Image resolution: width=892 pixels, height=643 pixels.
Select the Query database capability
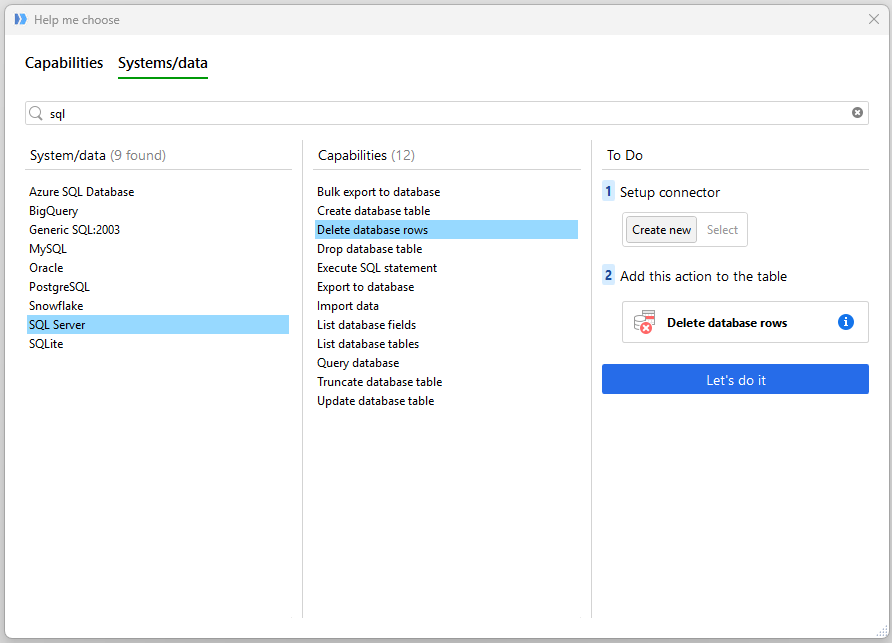pyautogui.click(x=358, y=363)
